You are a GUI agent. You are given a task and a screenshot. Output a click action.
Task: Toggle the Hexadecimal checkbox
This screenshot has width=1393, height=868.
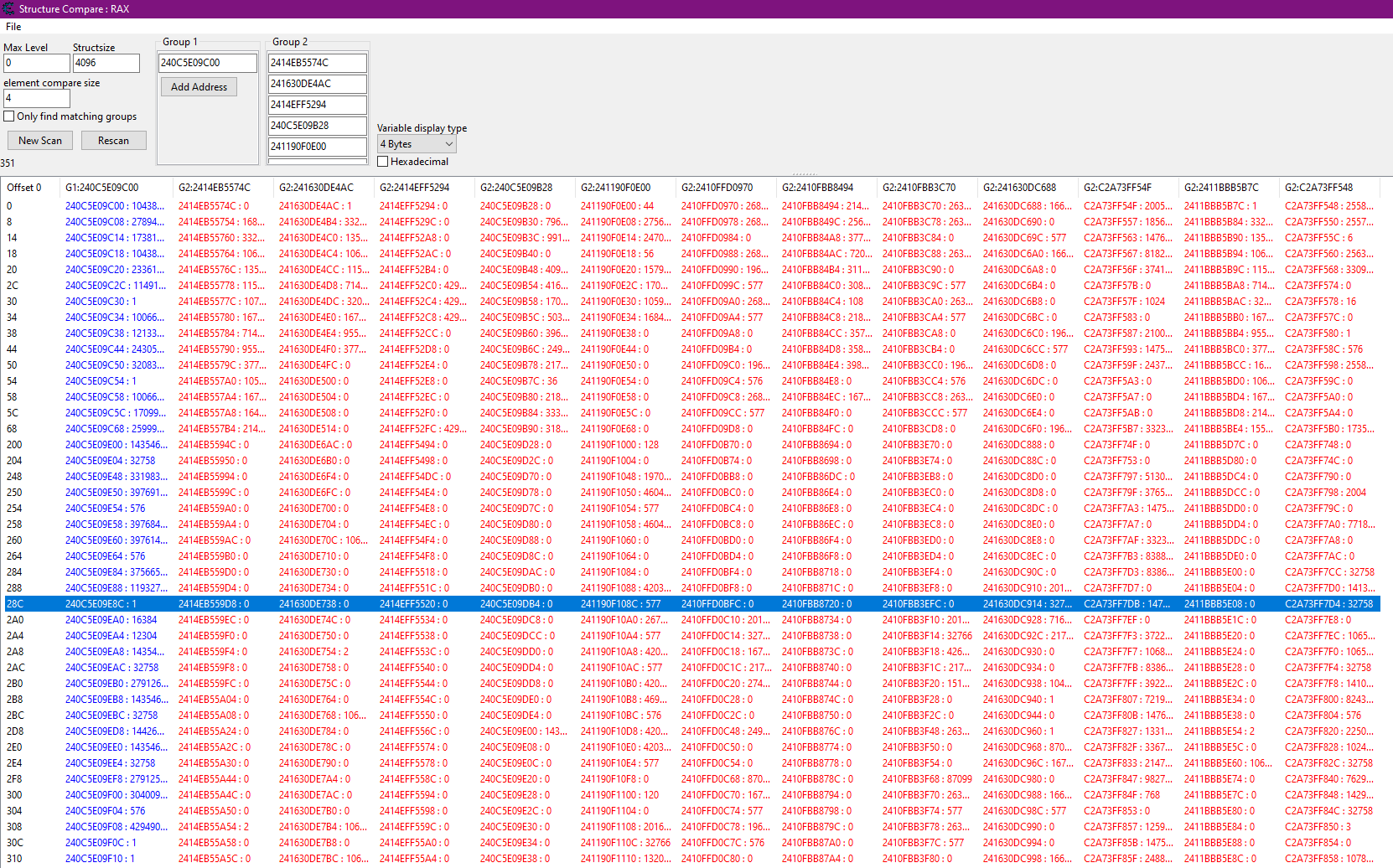[x=383, y=162]
